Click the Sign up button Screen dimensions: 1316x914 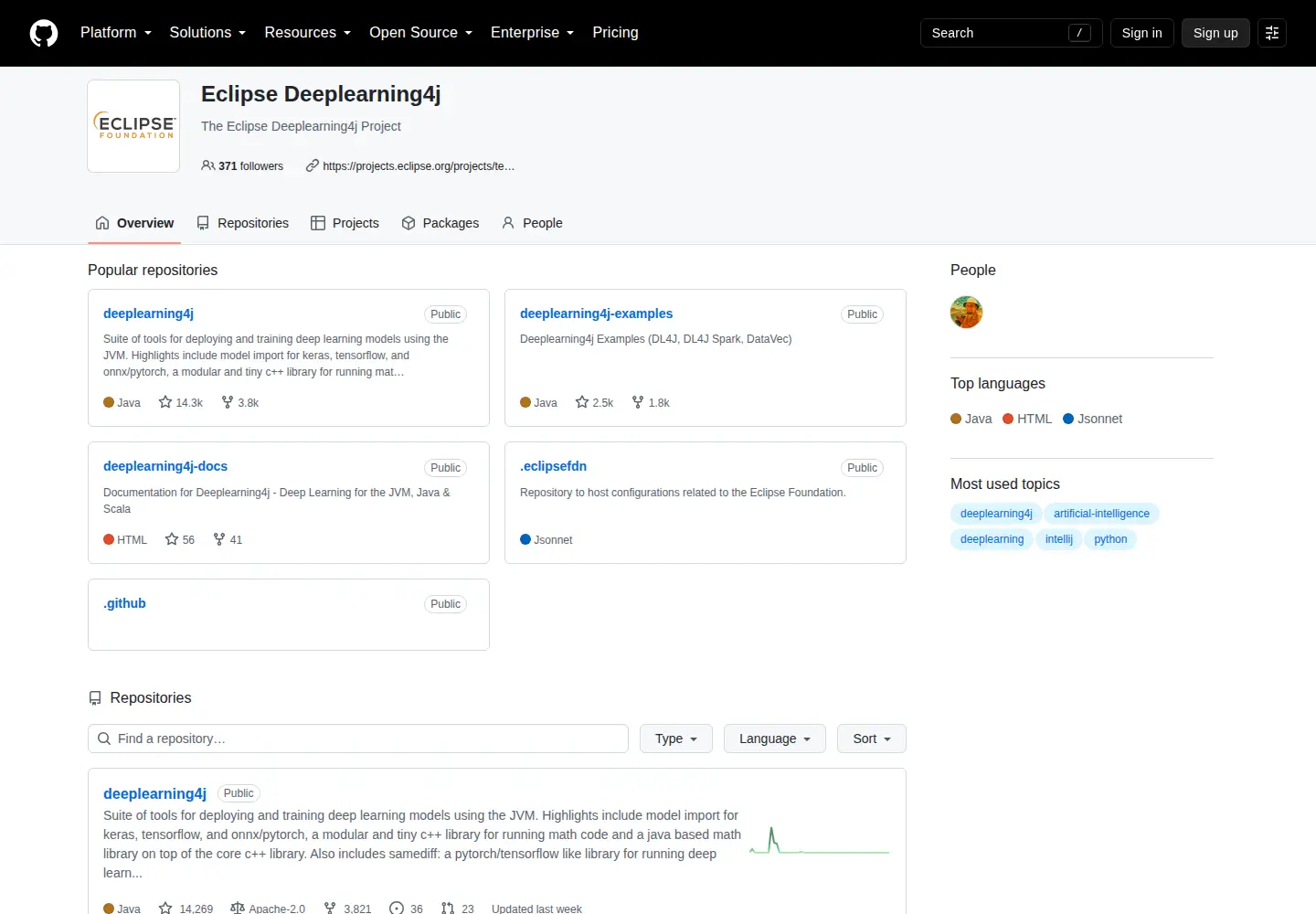click(x=1215, y=33)
